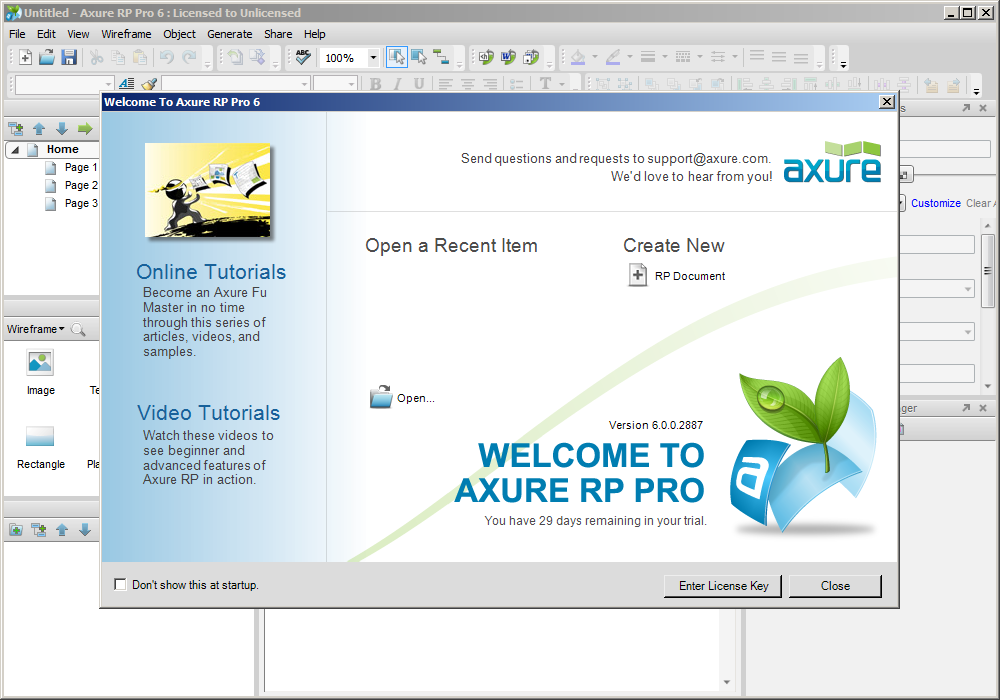Image resolution: width=1000 pixels, height=700 pixels.
Task: Click the Close button in welcome dialog
Action: 835,586
